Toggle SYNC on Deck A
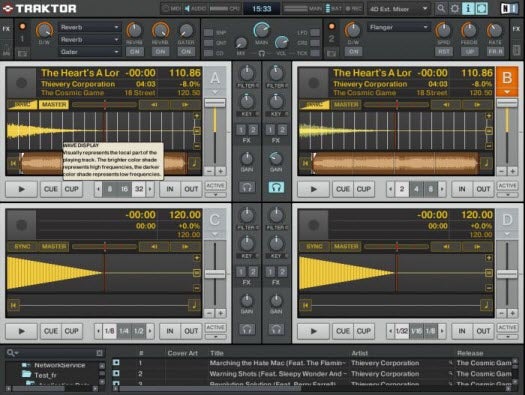The width and height of the screenshot is (525, 395). coord(22,105)
